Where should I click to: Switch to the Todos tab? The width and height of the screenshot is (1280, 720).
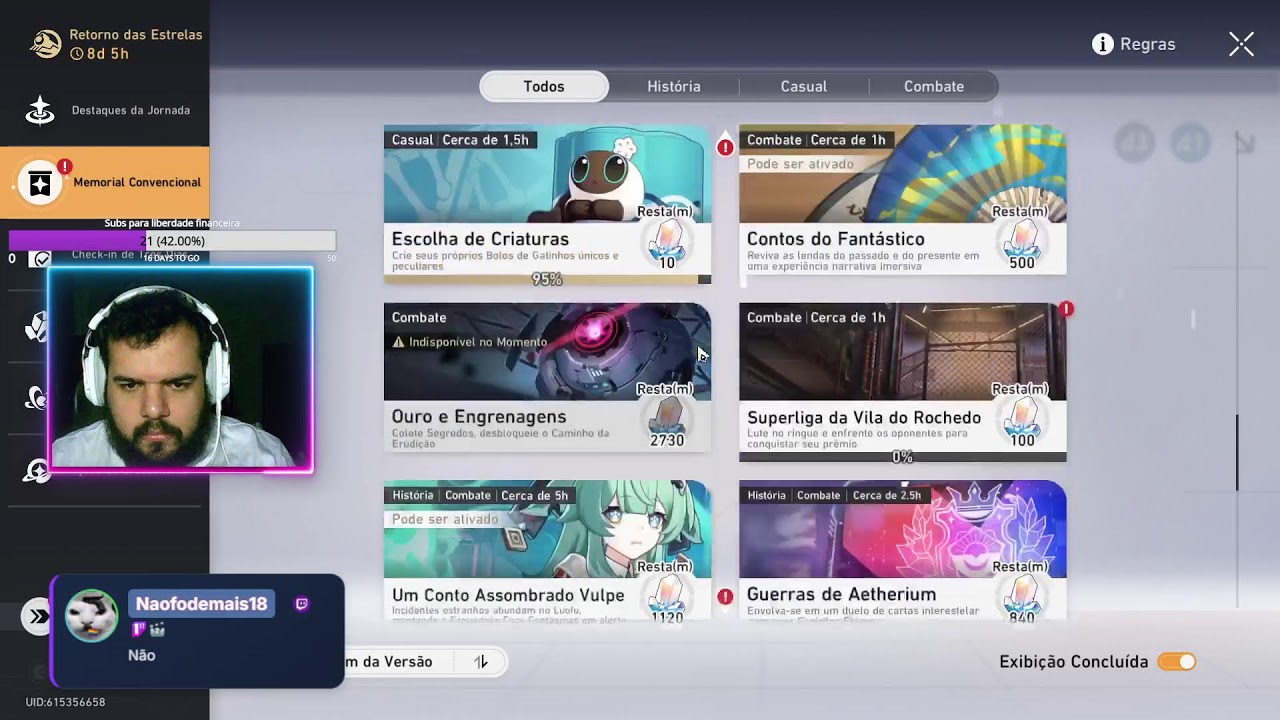tap(544, 86)
